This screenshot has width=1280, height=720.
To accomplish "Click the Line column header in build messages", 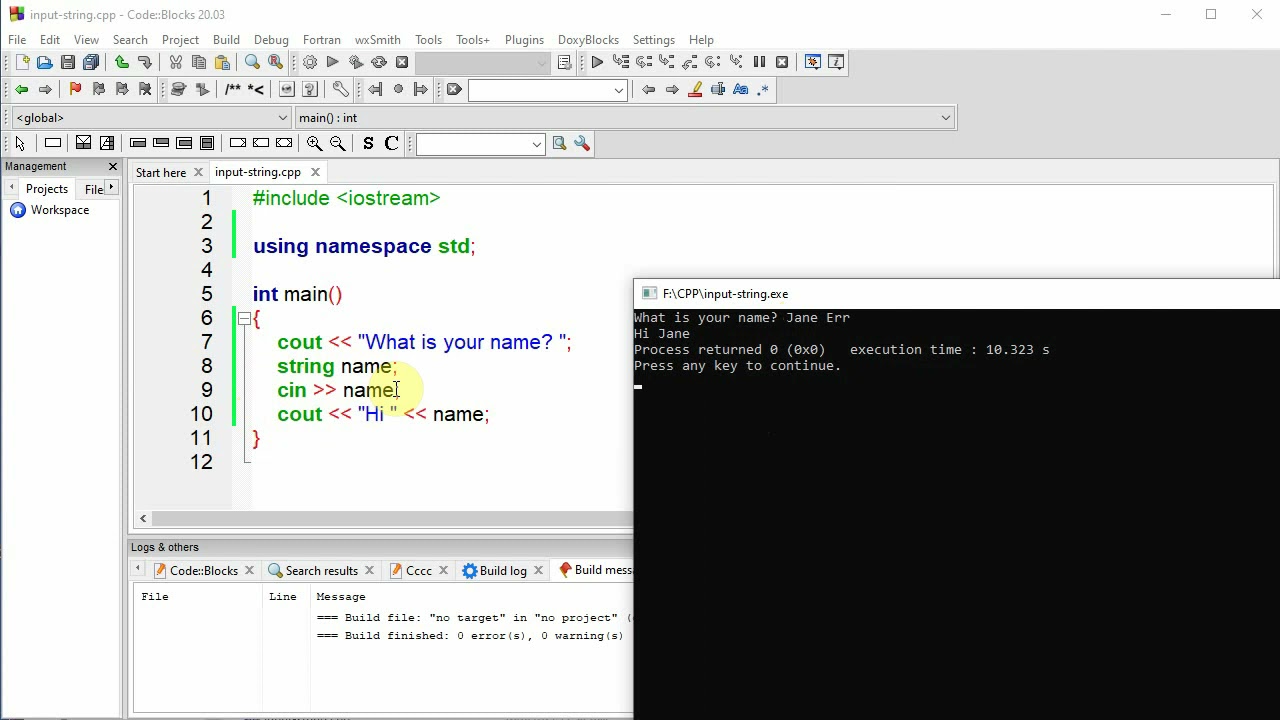I will pyautogui.click(x=283, y=597).
